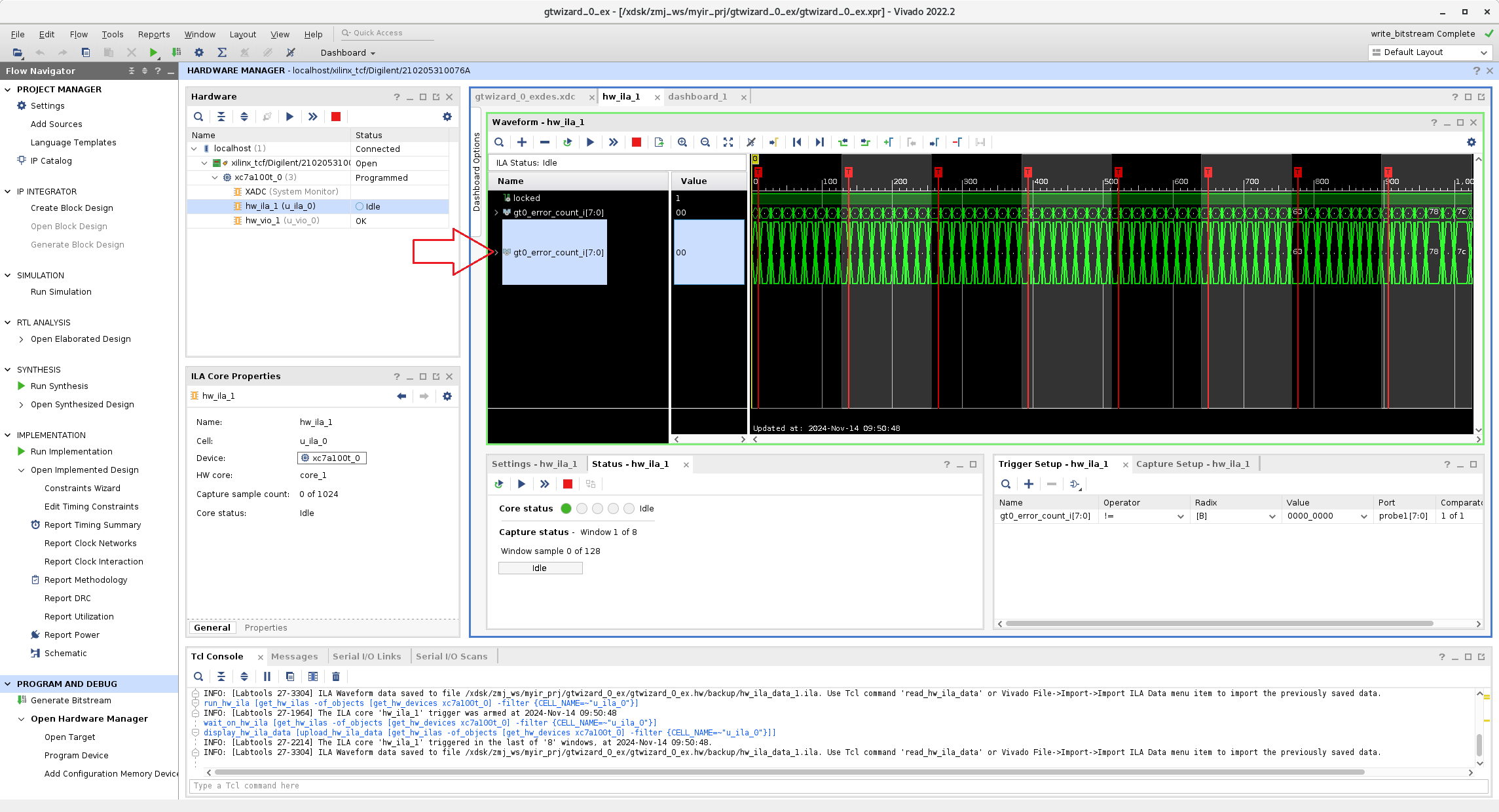Image resolution: width=1499 pixels, height=812 pixels.
Task: Click the Fit Waveform in Window icon
Action: click(x=728, y=142)
